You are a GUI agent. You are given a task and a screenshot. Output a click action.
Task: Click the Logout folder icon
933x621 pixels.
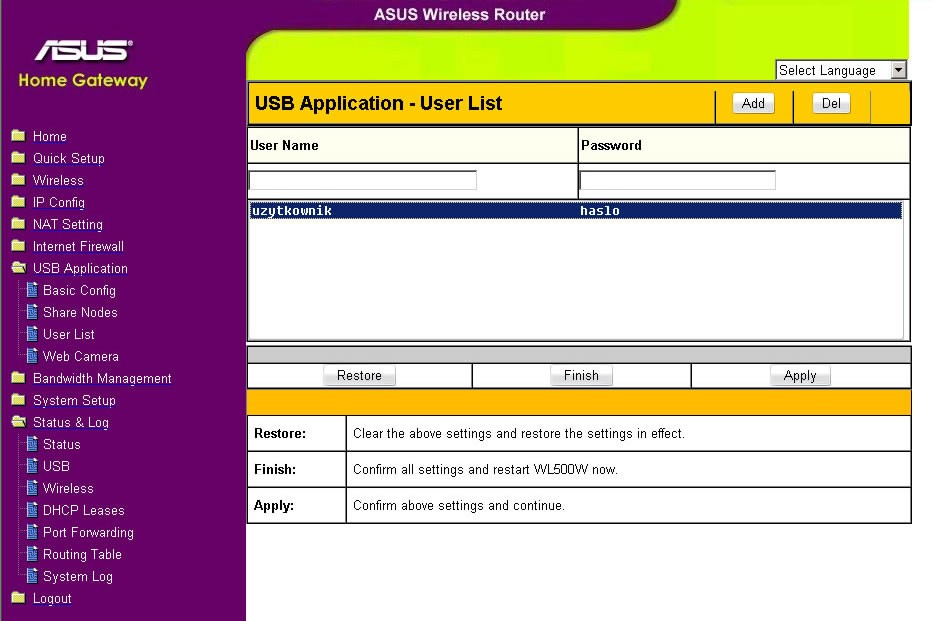point(18,598)
